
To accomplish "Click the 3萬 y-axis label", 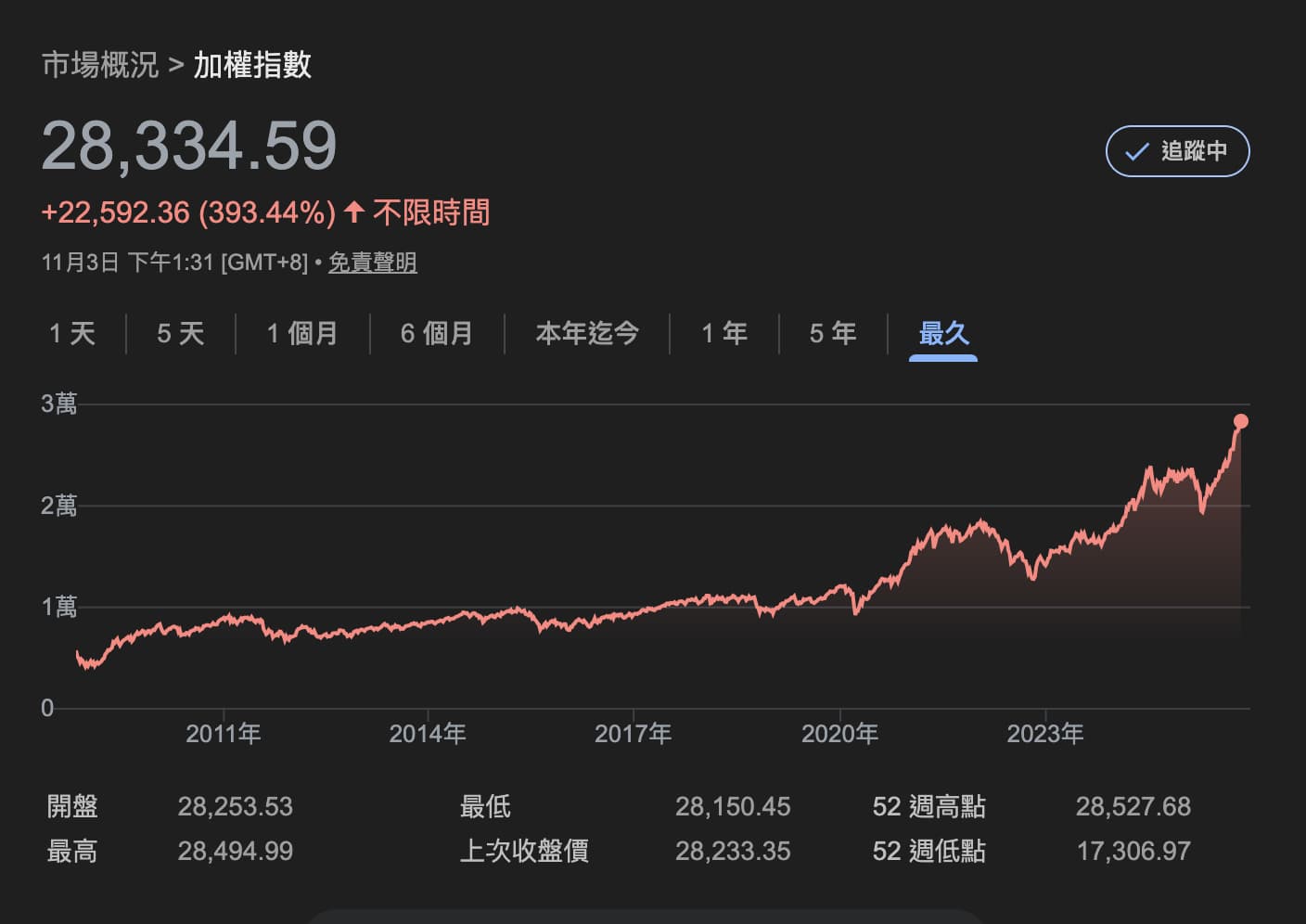I will [x=59, y=404].
